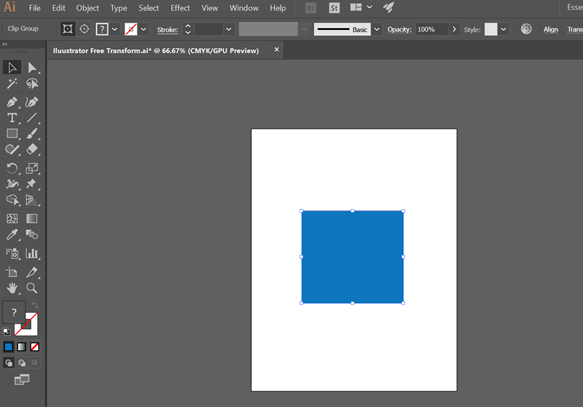Screen dimensions: 583x407
Task: Toggle Color fill mode button
Action: pyautogui.click(x=8, y=347)
